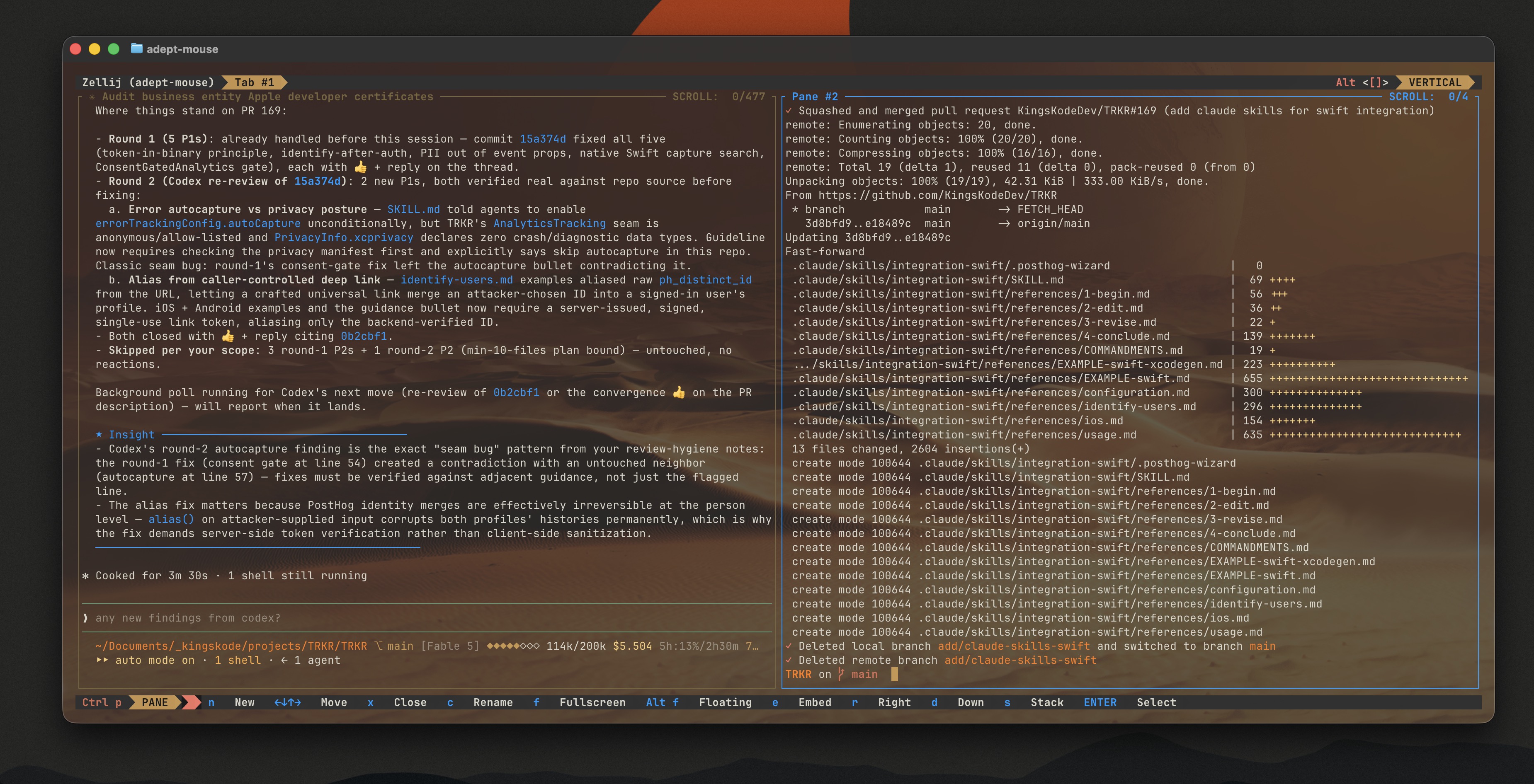Click AnalyticsTracking link
Image resolution: width=1534 pixels, height=784 pixels.
[x=549, y=223]
